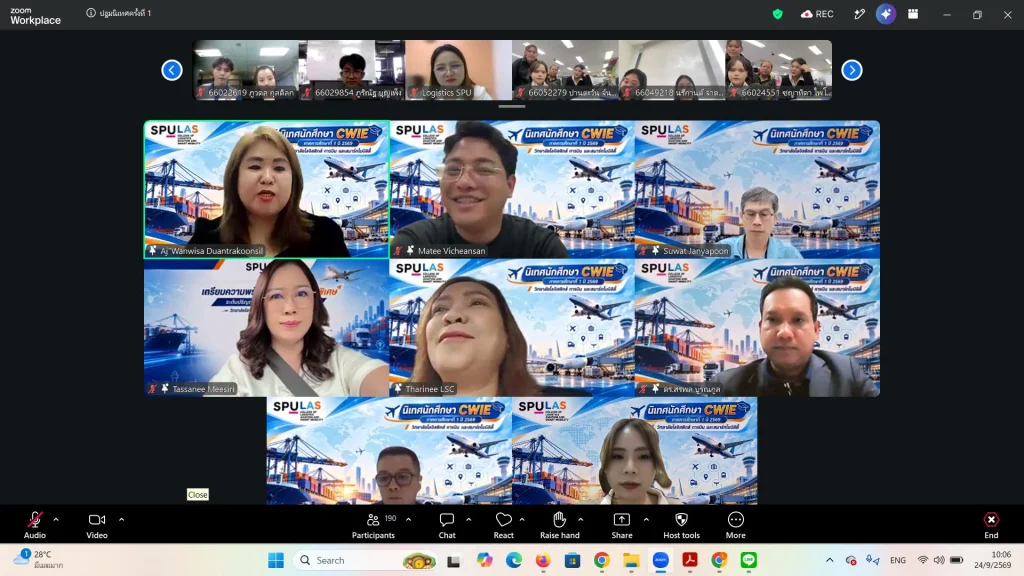This screenshot has height=576, width=1024.
Task: Unmute the microphone with the Audio button
Action: pyautogui.click(x=35, y=524)
